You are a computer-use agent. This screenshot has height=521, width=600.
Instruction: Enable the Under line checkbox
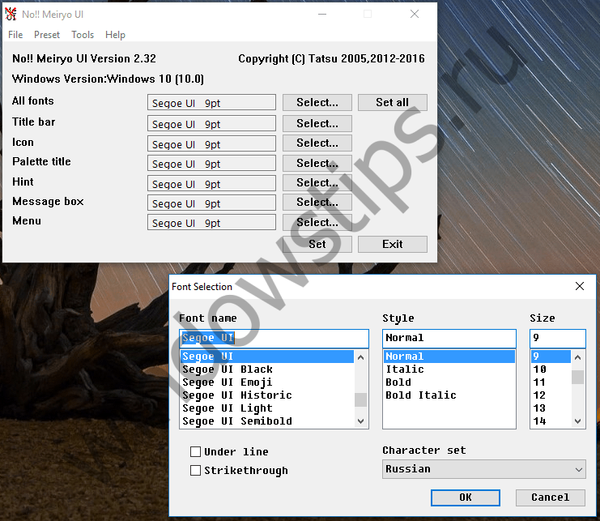(x=196, y=452)
